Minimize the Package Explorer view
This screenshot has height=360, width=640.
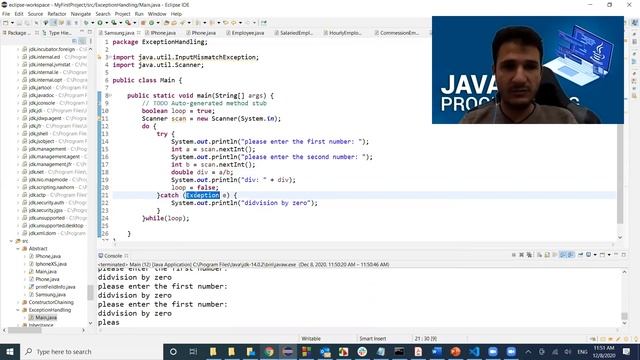pos(82,32)
